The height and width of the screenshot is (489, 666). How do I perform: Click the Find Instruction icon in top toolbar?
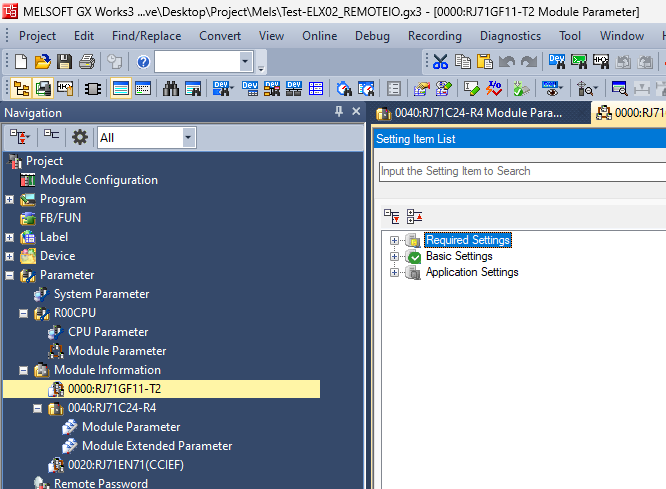click(579, 62)
